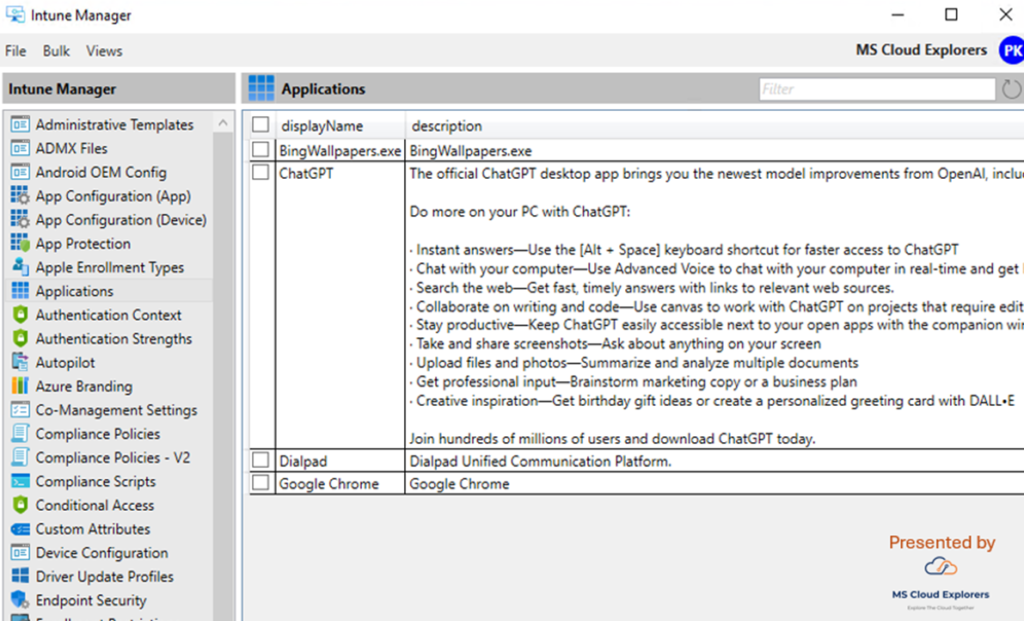Image resolution: width=1024 pixels, height=621 pixels.
Task: Open Conditional Access in sidebar
Action: coord(95,505)
